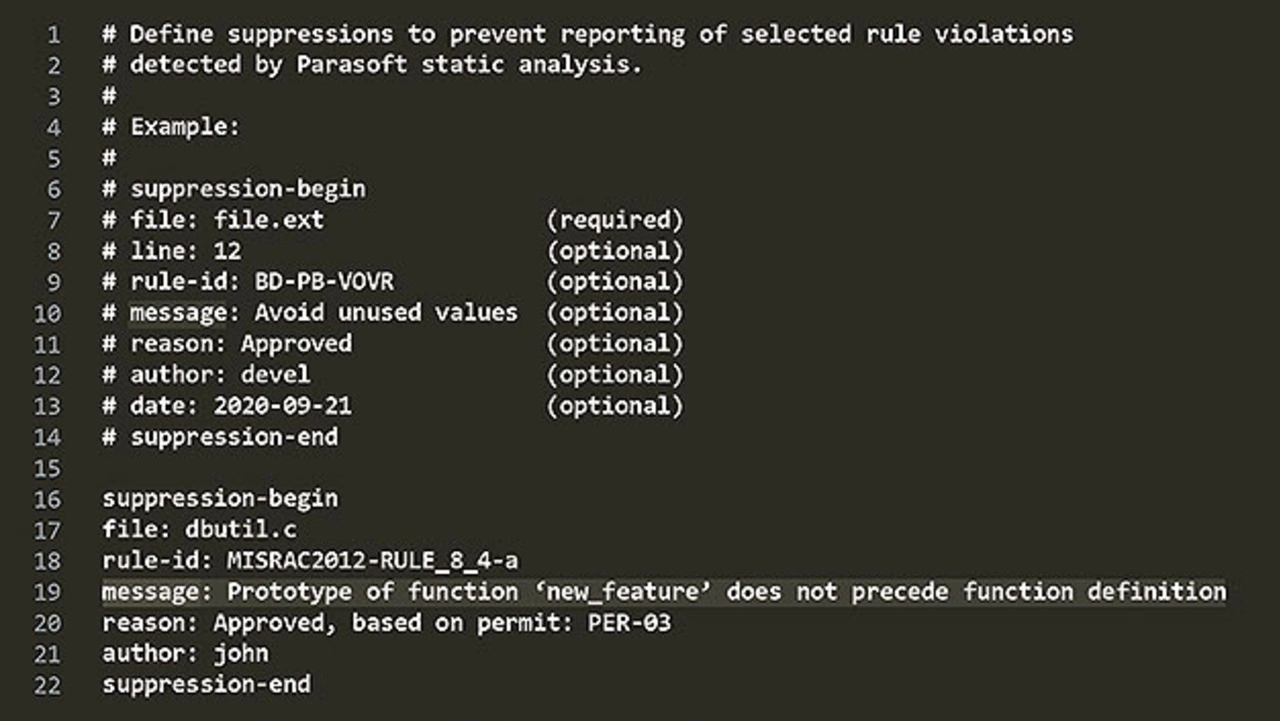Click the final 'suppression-end' on line 22
This screenshot has width=1280, height=721.
pyautogui.click(x=206, y=685)
